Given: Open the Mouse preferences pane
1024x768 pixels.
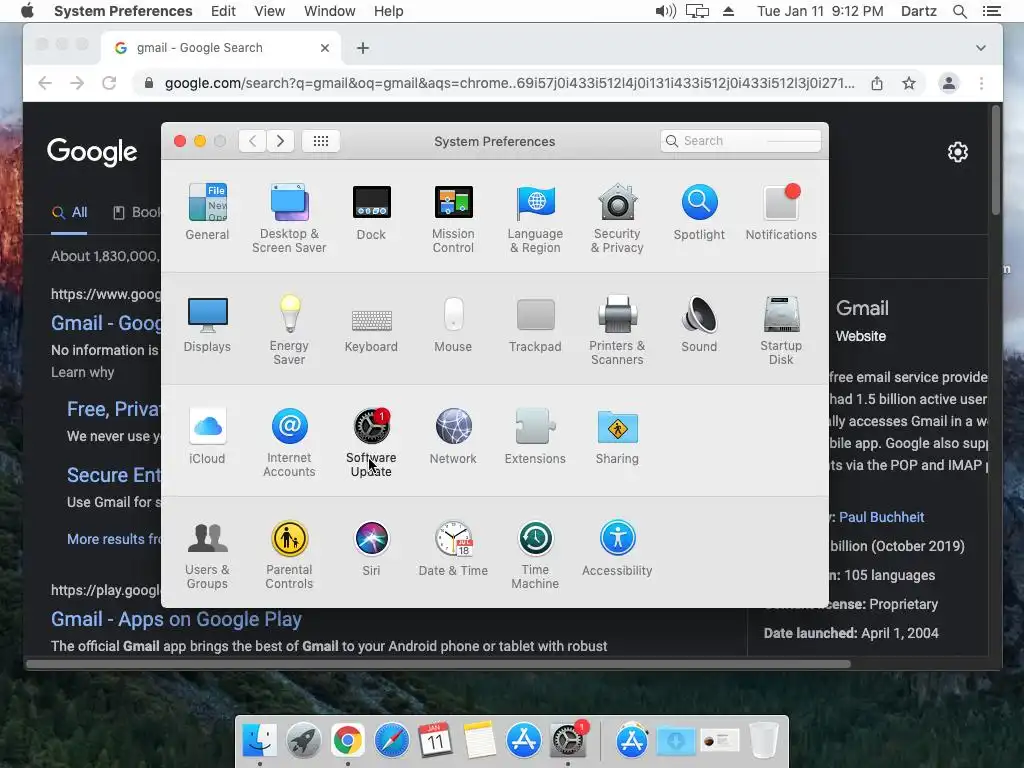Looking at the screenshot, I should [x=453, y=324].
